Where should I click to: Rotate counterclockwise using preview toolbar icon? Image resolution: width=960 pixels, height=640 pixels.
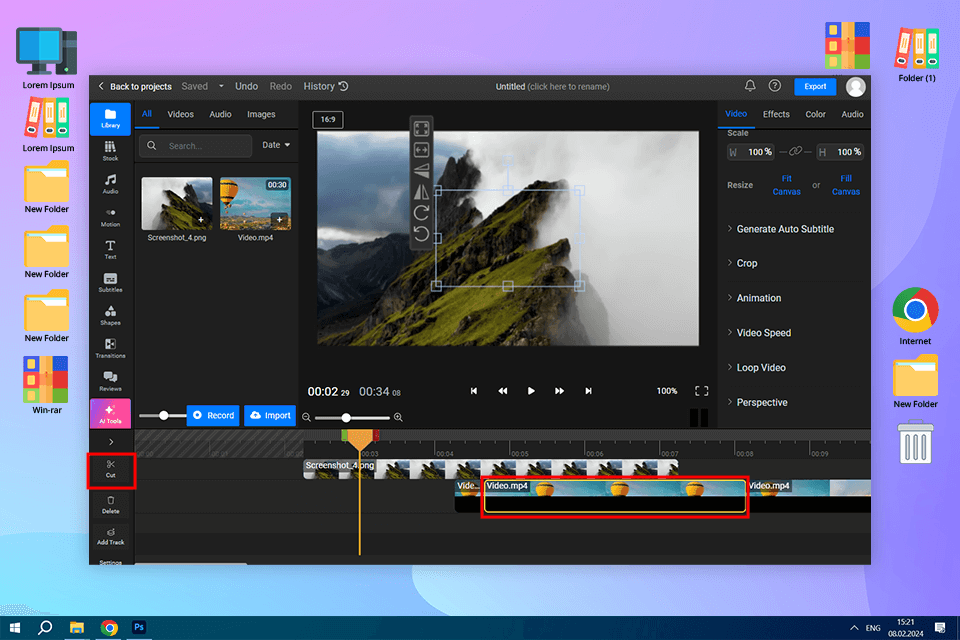421,233
